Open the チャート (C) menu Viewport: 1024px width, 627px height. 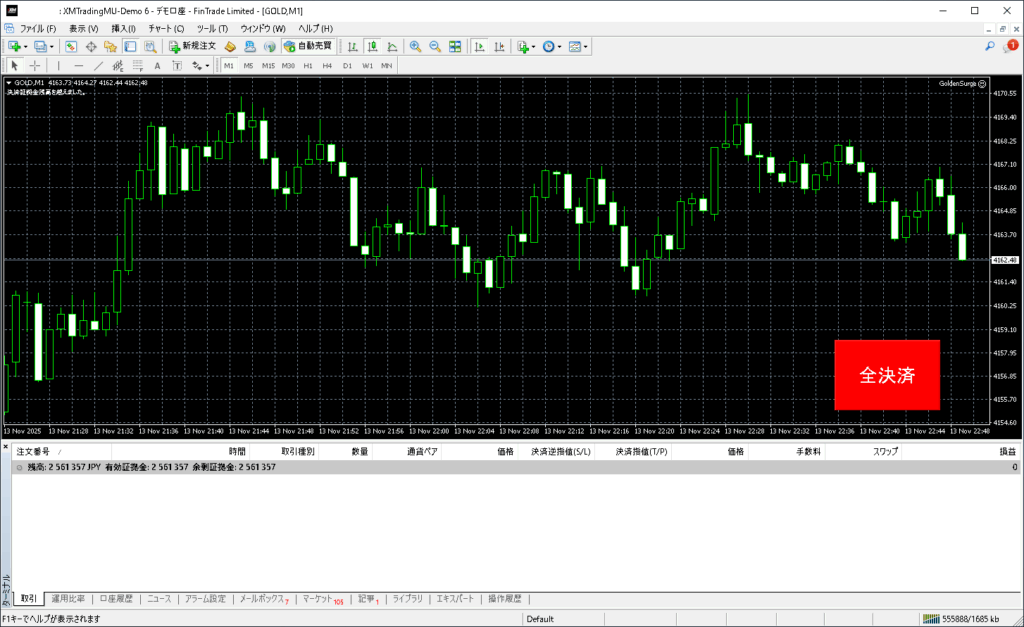point(165,29)
